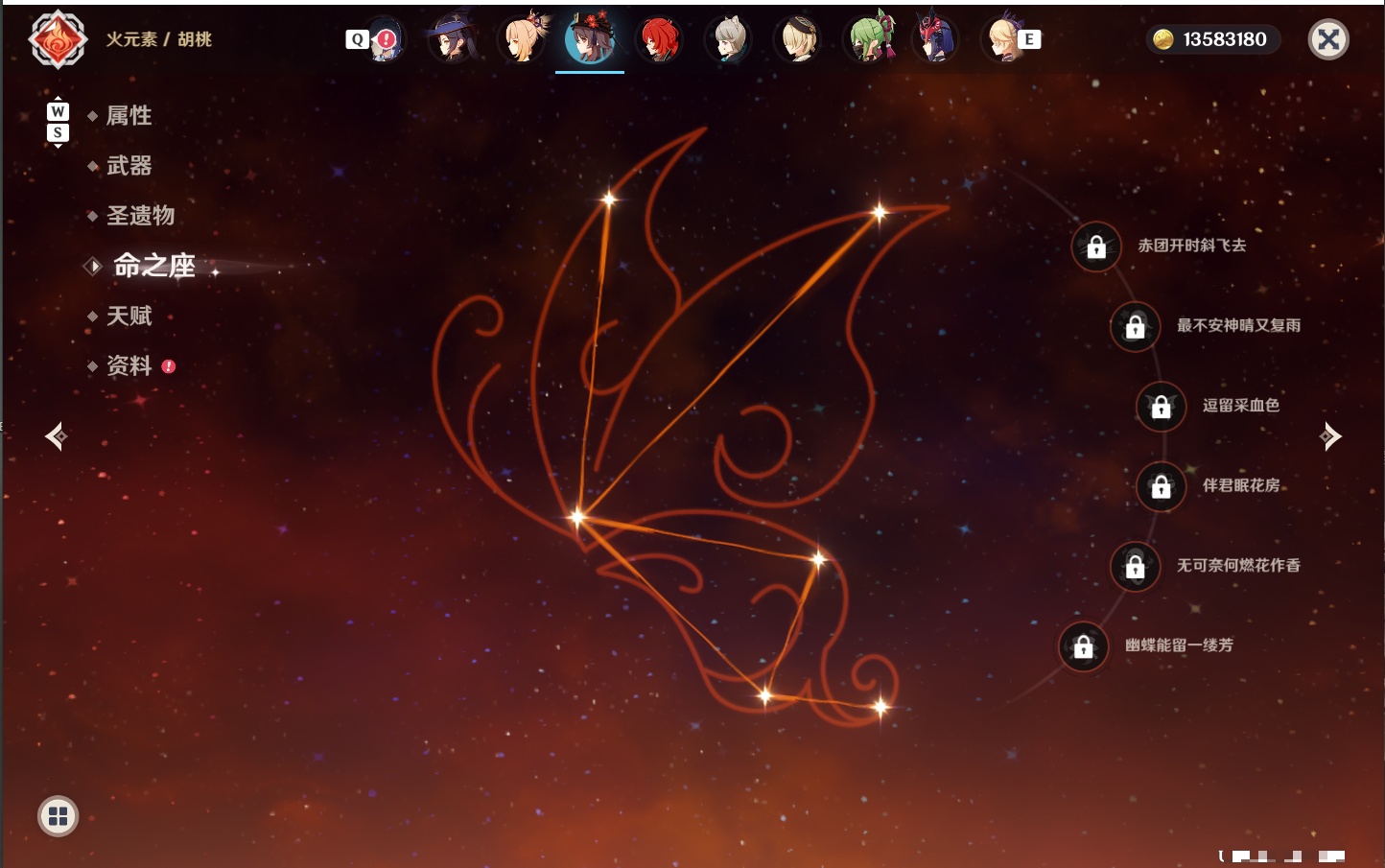The height and width of the screenshot is (868, 1385).
Task: Click the 无可奈何燃花作香 label
Action: point(1239,566)
